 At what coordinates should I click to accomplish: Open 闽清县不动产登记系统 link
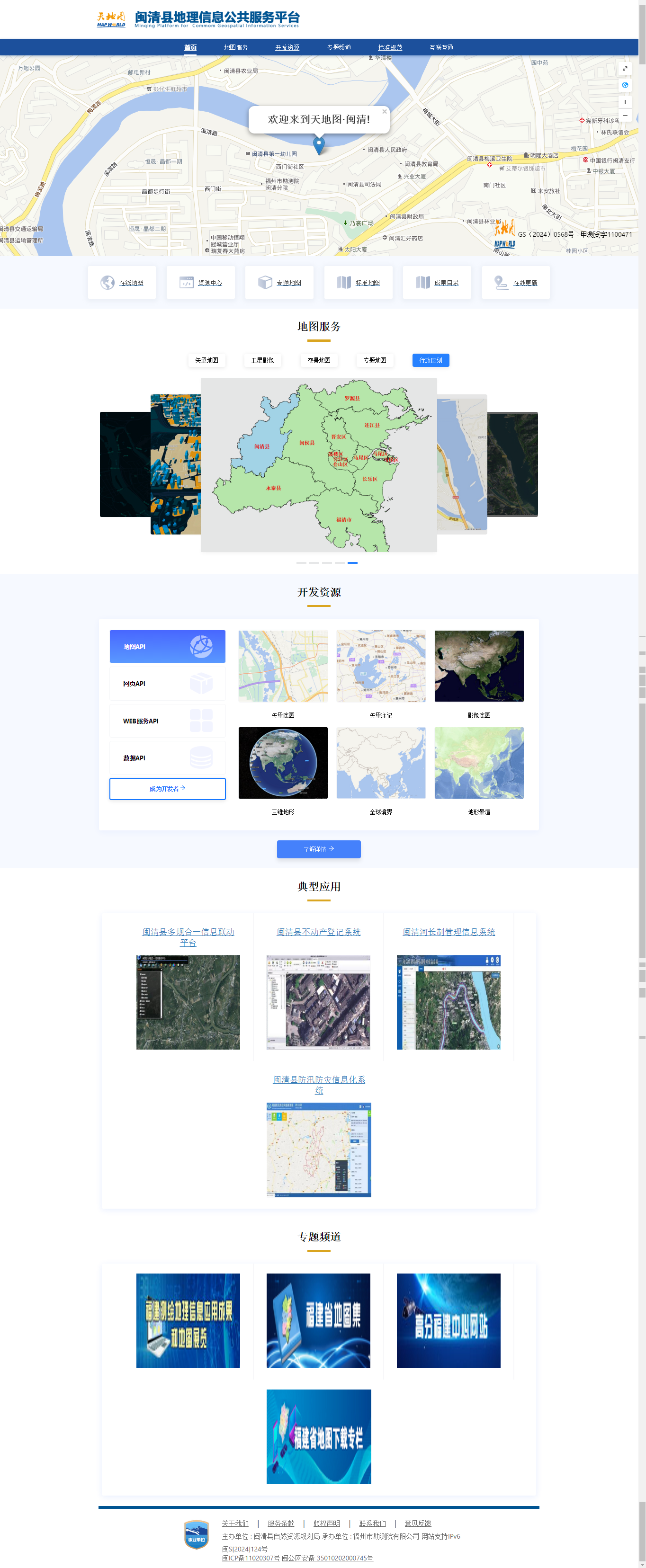pos(318,932)
